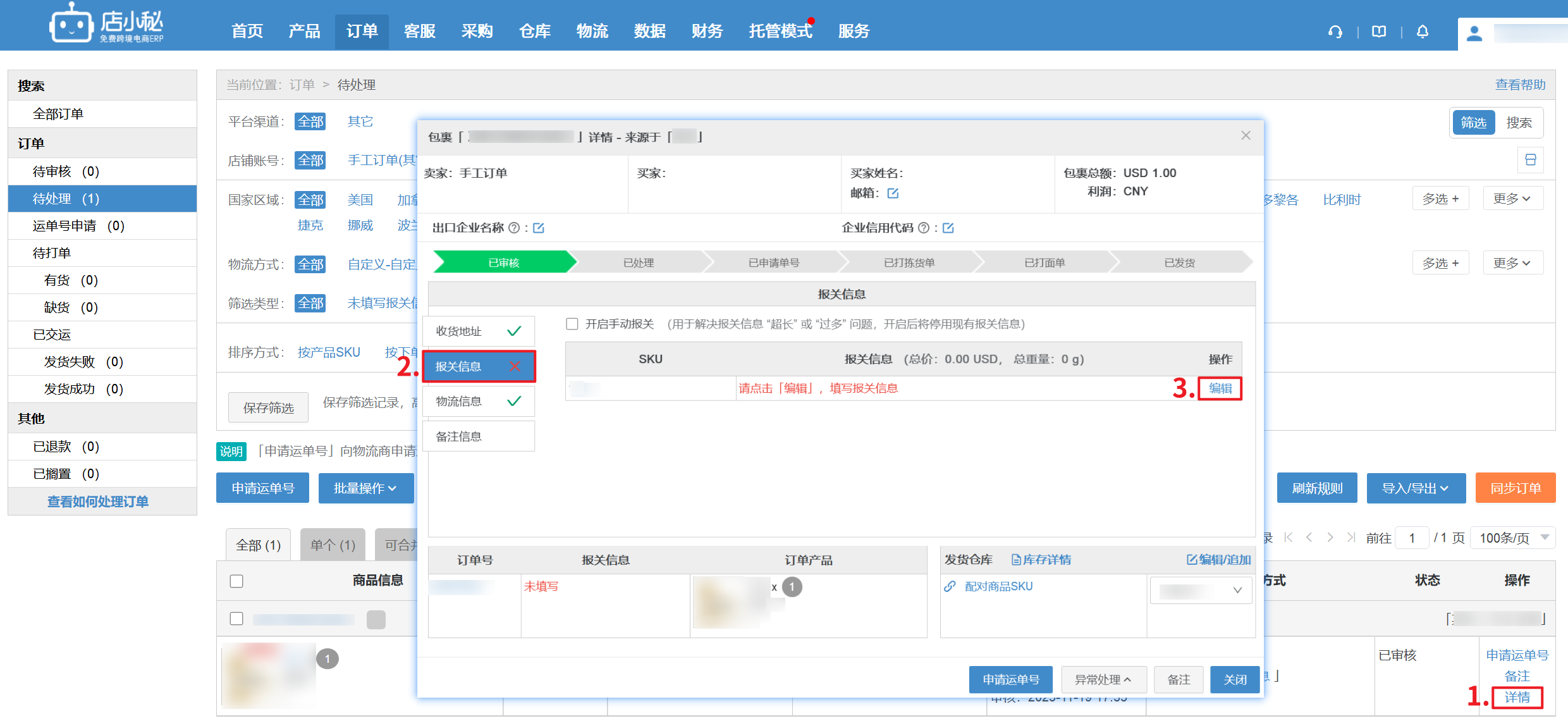Open the 100条/页 page size selector
Screen dimensions: 1568x728
(x=1512, y=538)
